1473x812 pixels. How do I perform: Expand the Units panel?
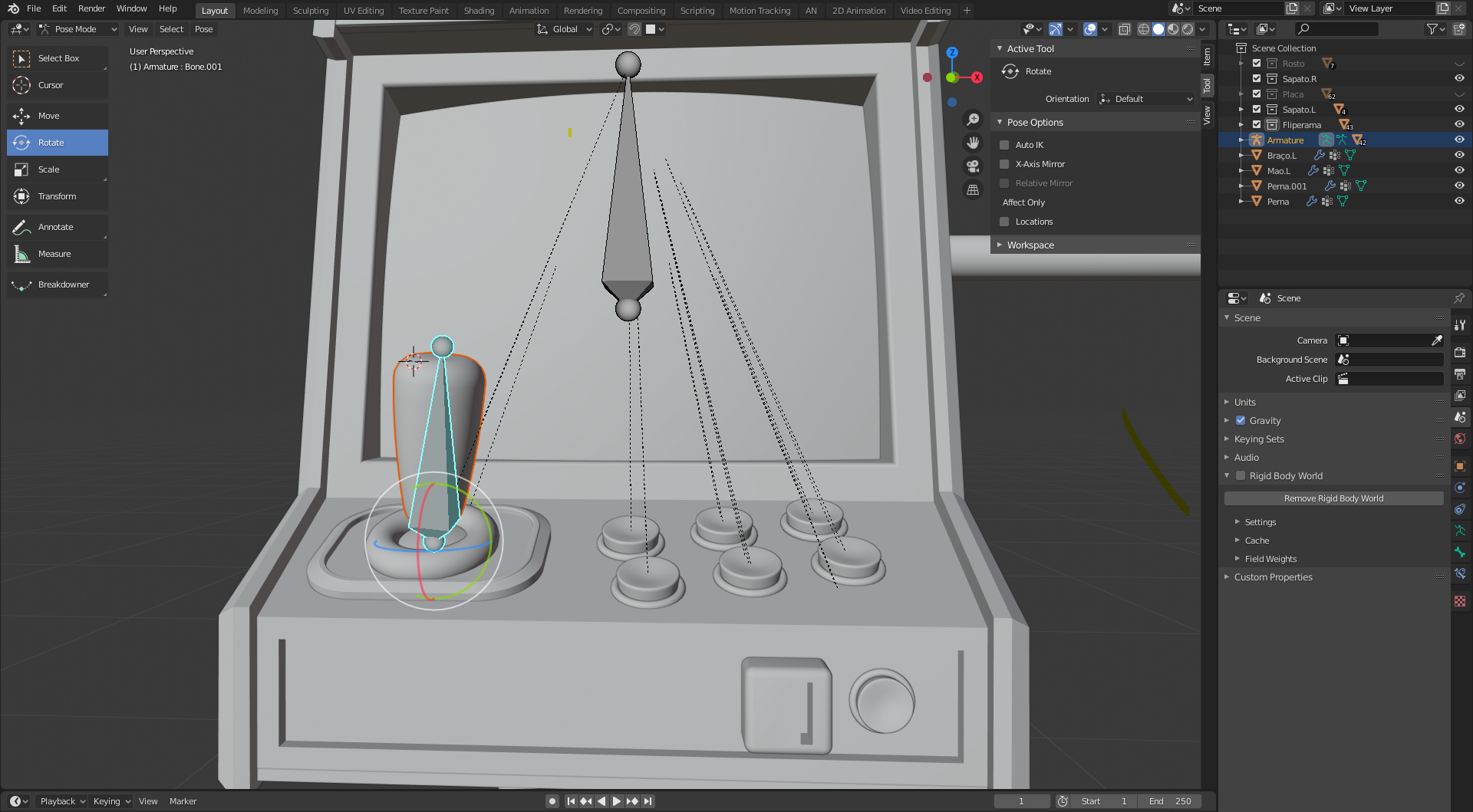(1227, 402)
